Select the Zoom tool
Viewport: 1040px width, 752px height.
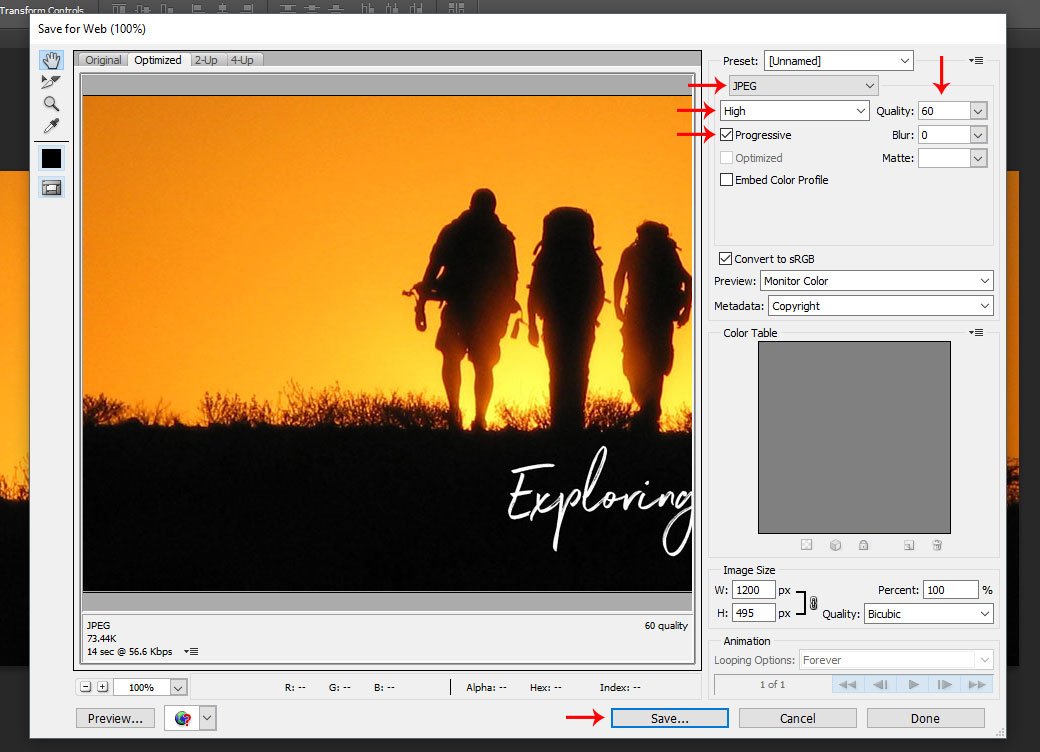51,103
